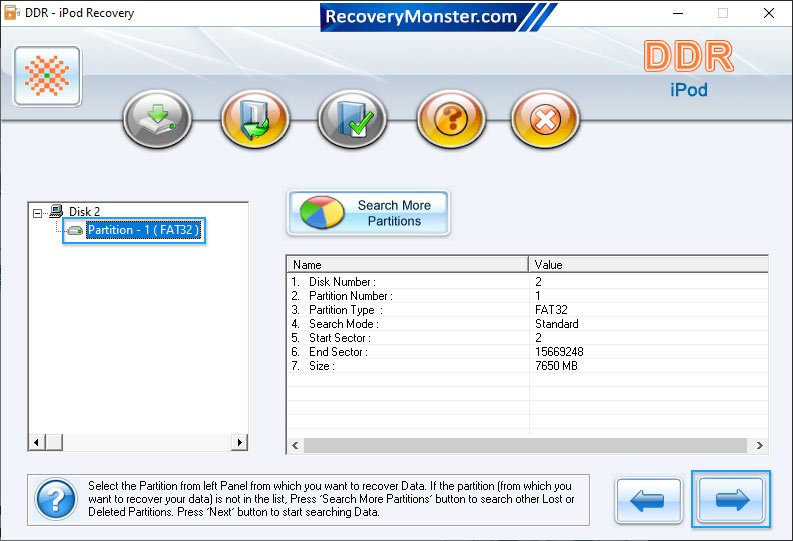This screenshot has height=541, width=793.
Task: Click the folder with green arrow icon
Action: coord(255,119)
